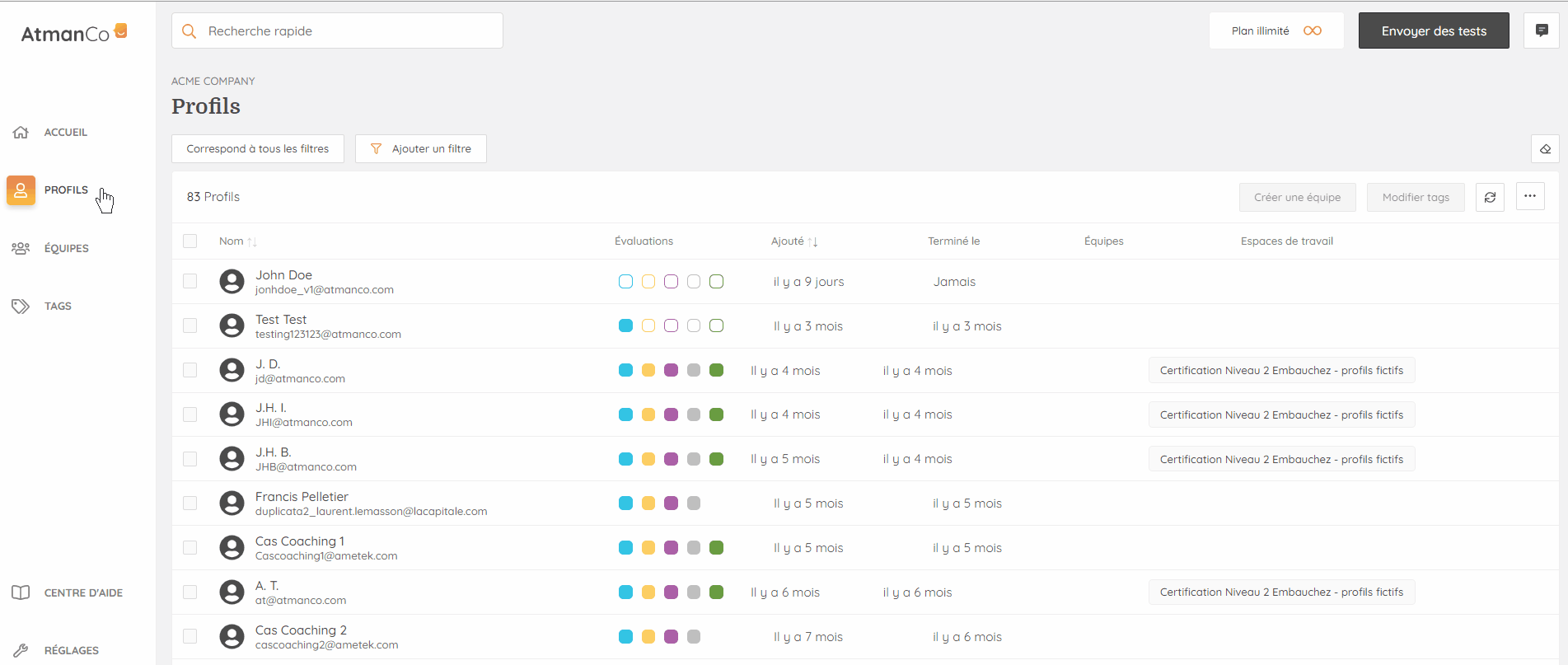Viewport: 1568px width, 665px height.
Task: Click Francis Pelletier's purple evaluation dot
Action: (671, 503)
